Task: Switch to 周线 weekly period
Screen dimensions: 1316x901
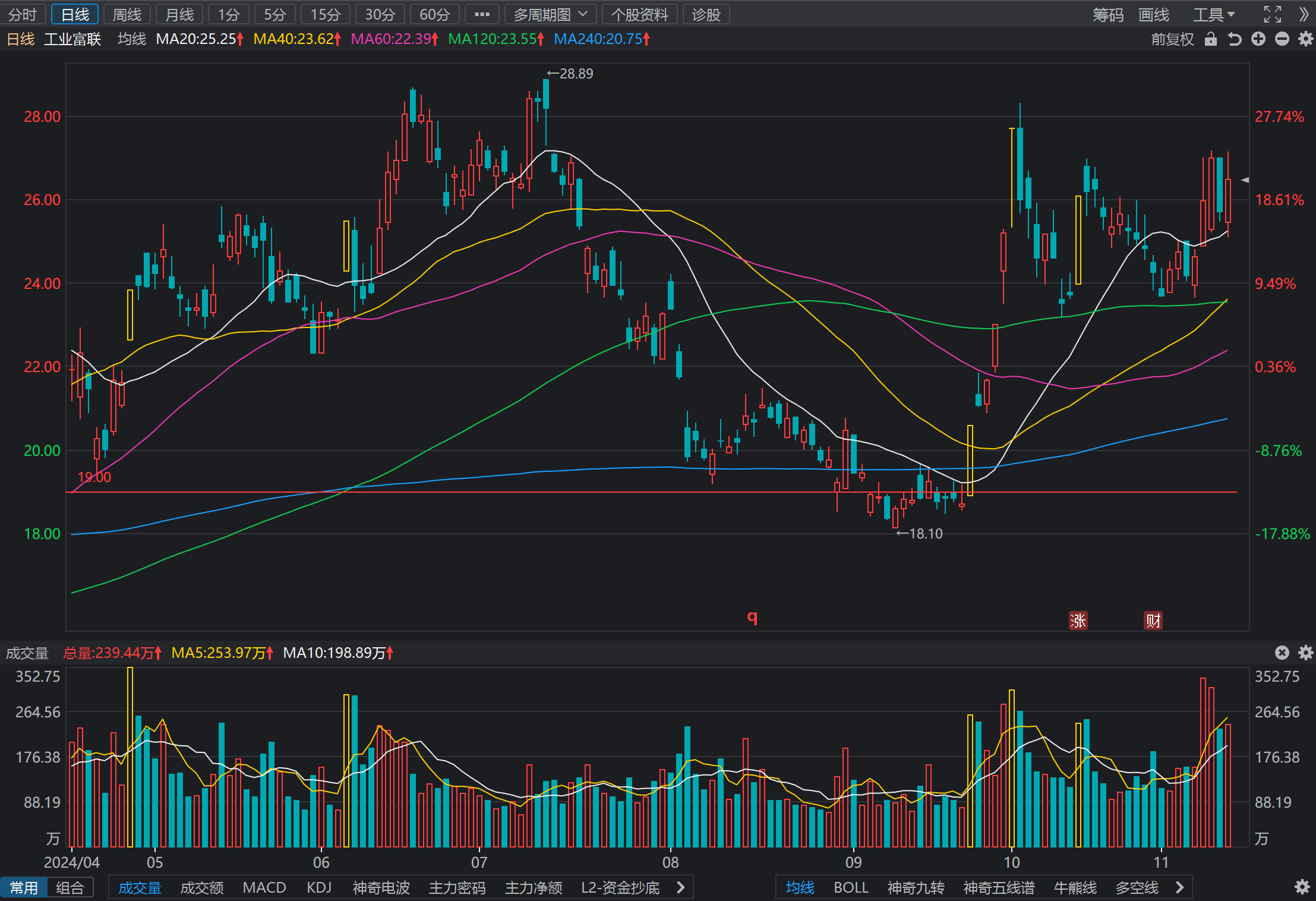Action: click(x=127, y=14)
